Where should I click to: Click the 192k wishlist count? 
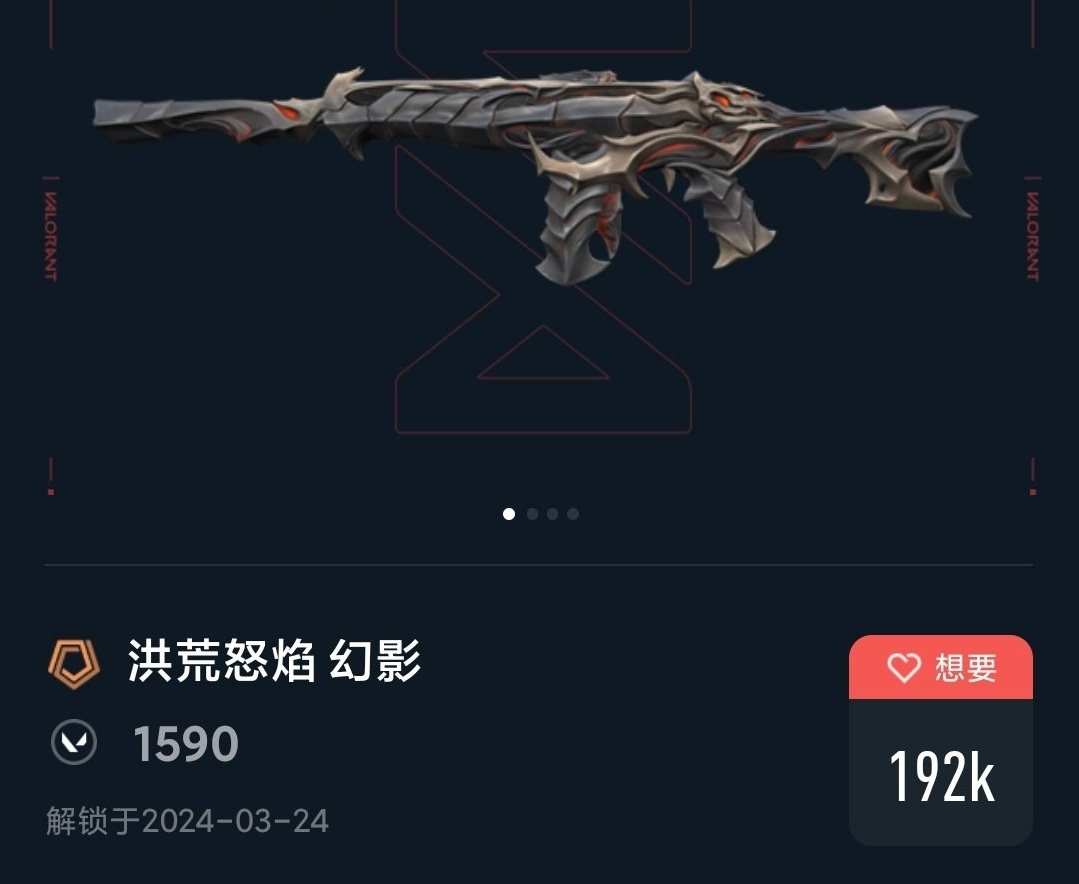tap(941, 776)
